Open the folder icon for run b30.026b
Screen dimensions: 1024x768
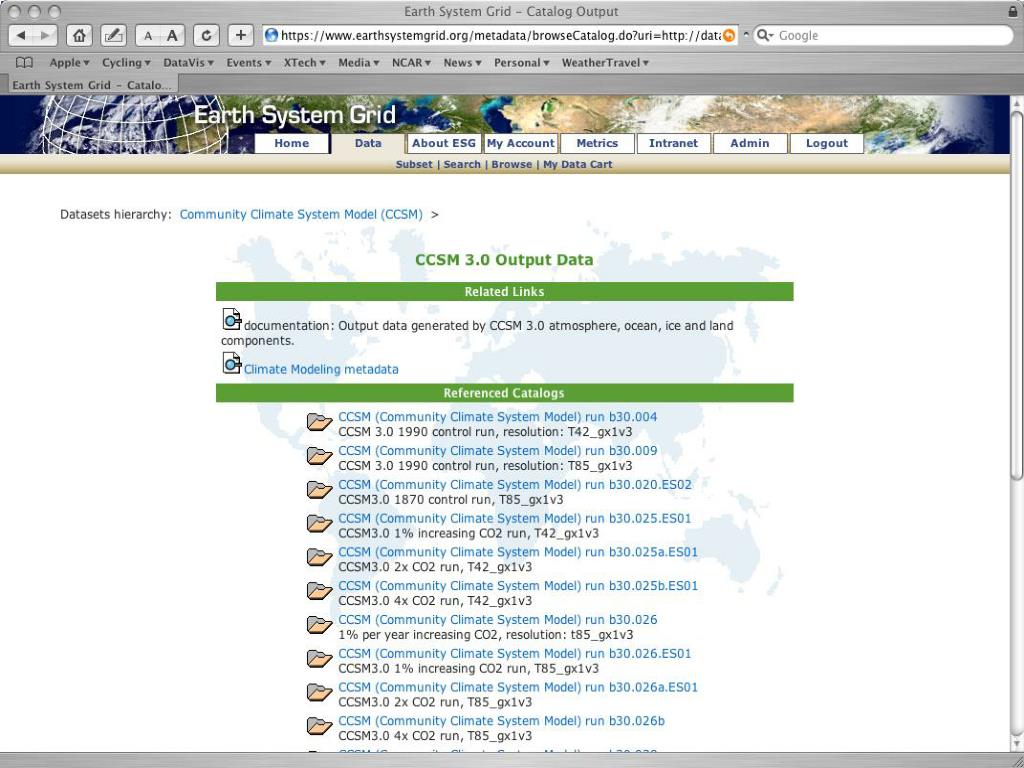tap(319, 726)
